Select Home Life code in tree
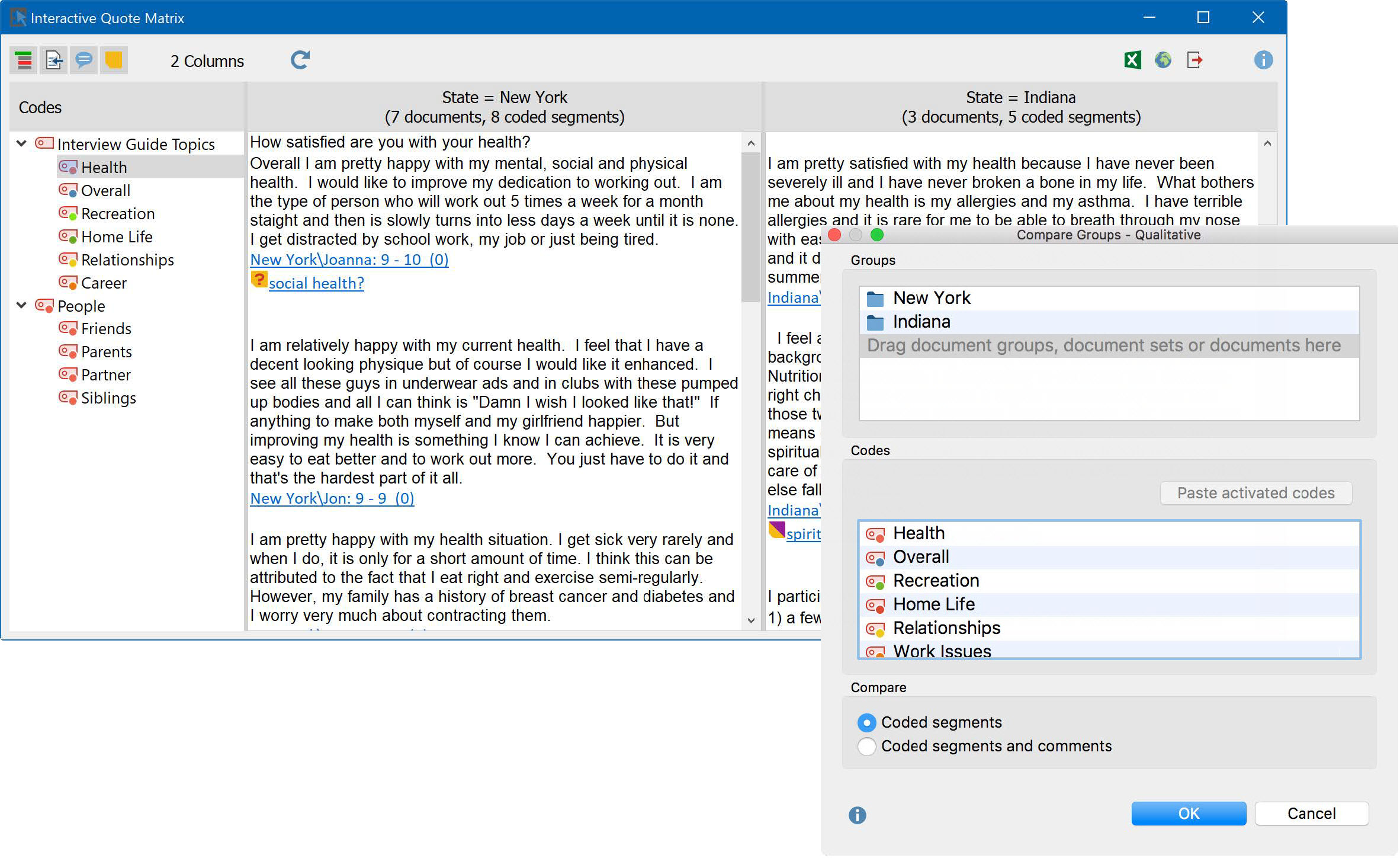 (117, 237)
